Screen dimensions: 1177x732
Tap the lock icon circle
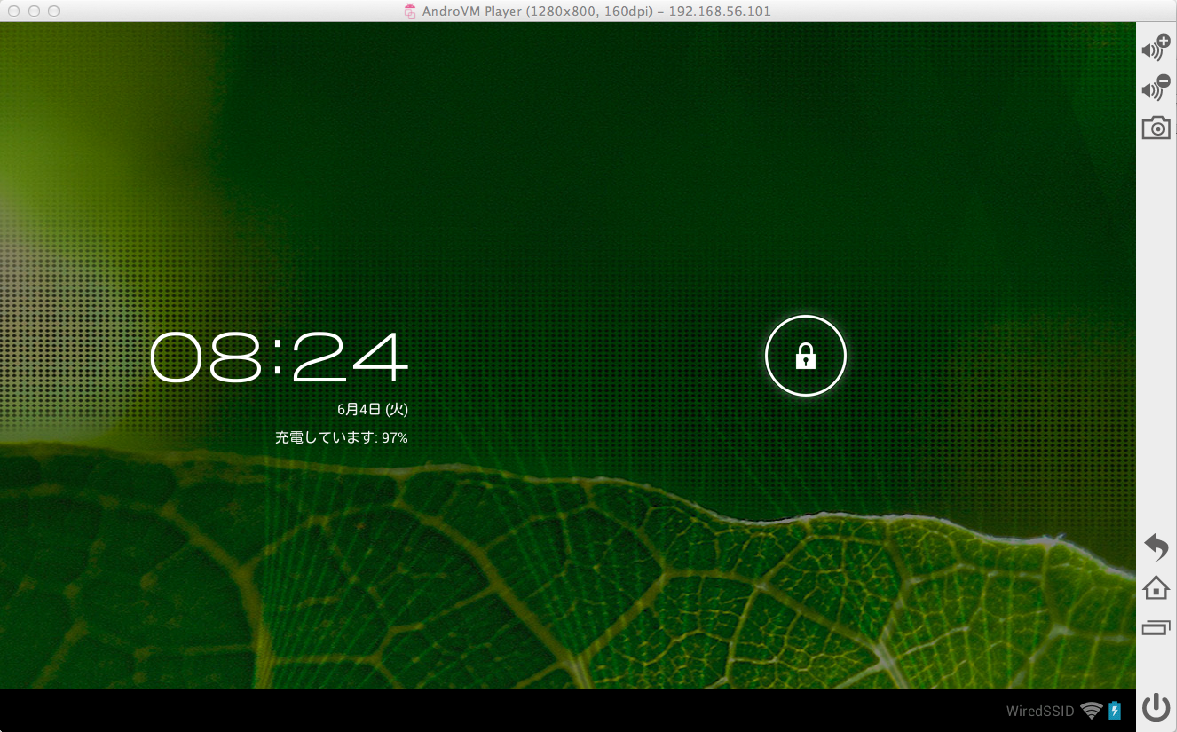coord(805,356)
